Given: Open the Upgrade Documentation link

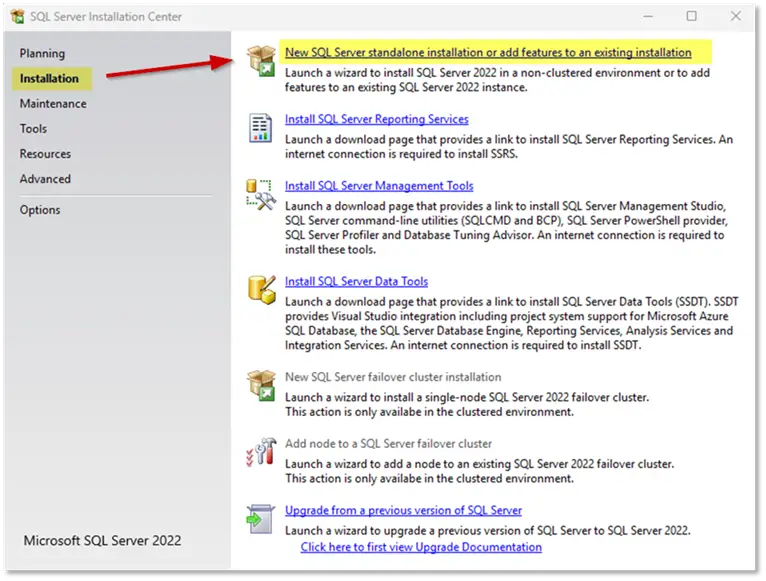Looking at the screenshot, I should [x=421, y=547].
